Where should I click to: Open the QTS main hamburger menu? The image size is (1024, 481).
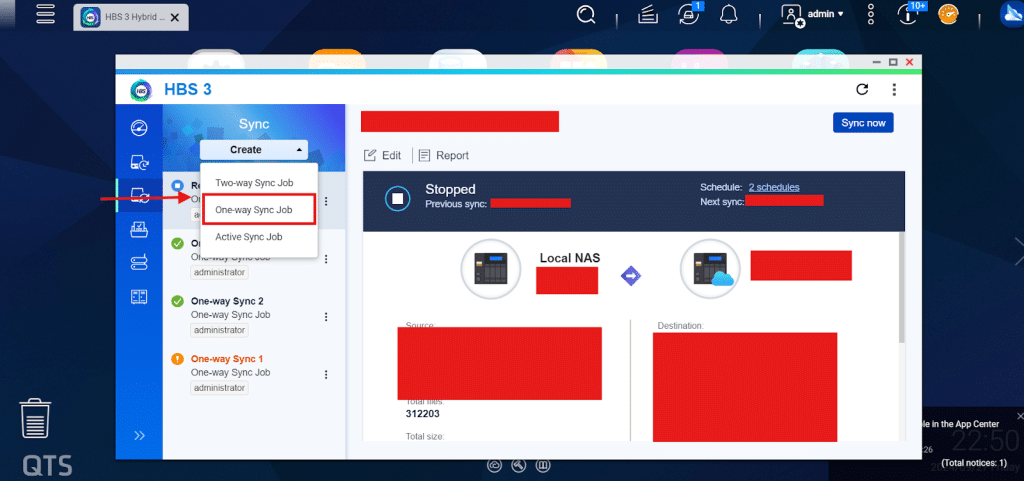pos(46,14)
